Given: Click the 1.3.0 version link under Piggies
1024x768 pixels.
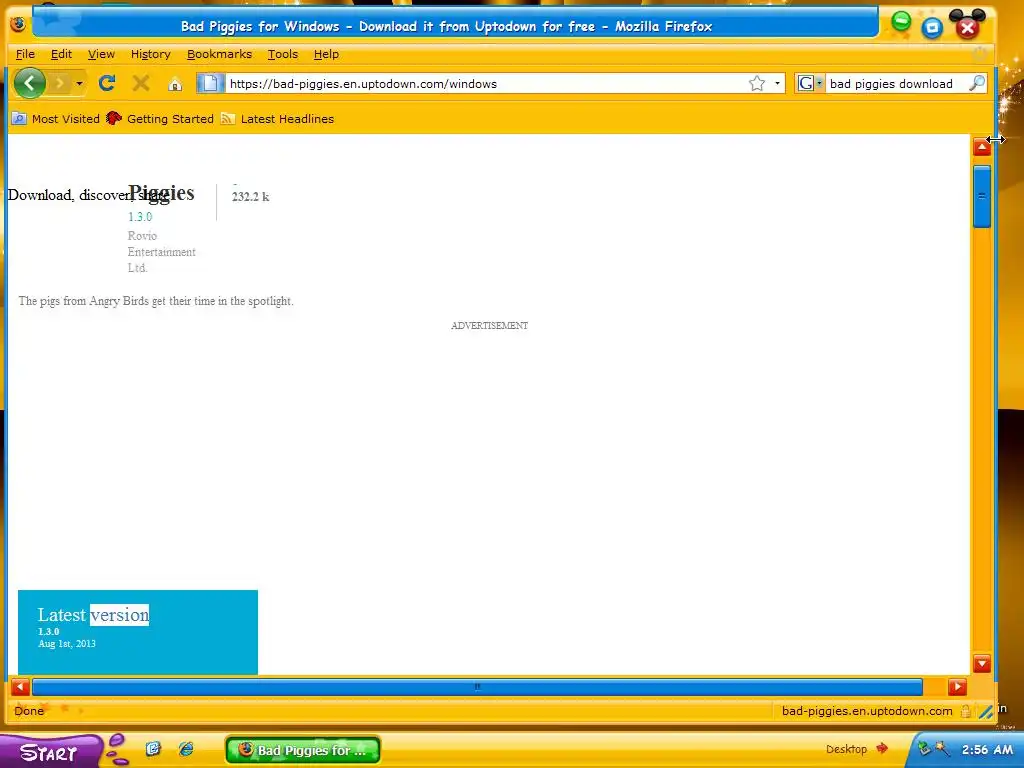Looking at the screenshot, I should click(140, 217).
